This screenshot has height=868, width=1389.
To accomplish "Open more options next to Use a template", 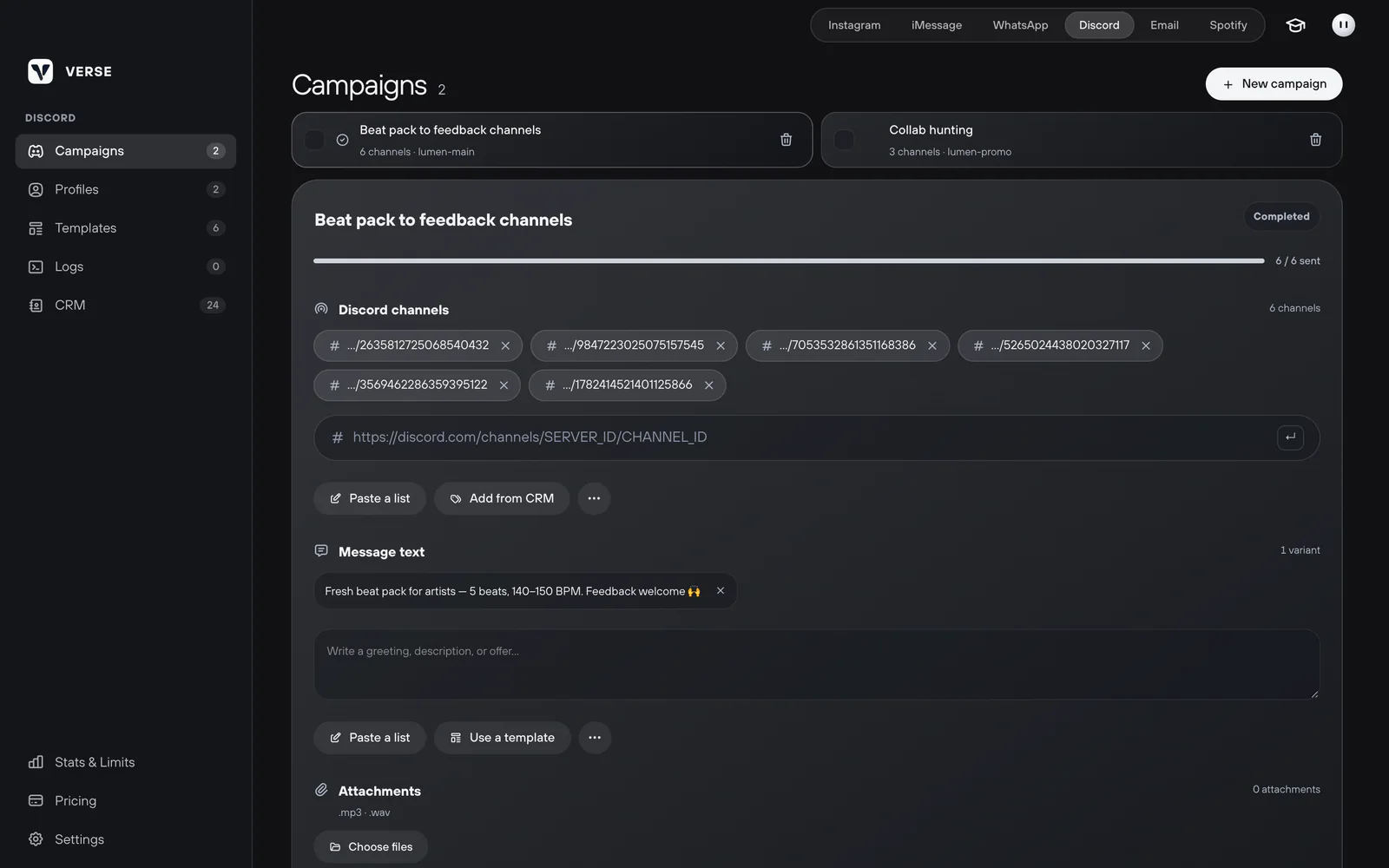I will (595, 738).
